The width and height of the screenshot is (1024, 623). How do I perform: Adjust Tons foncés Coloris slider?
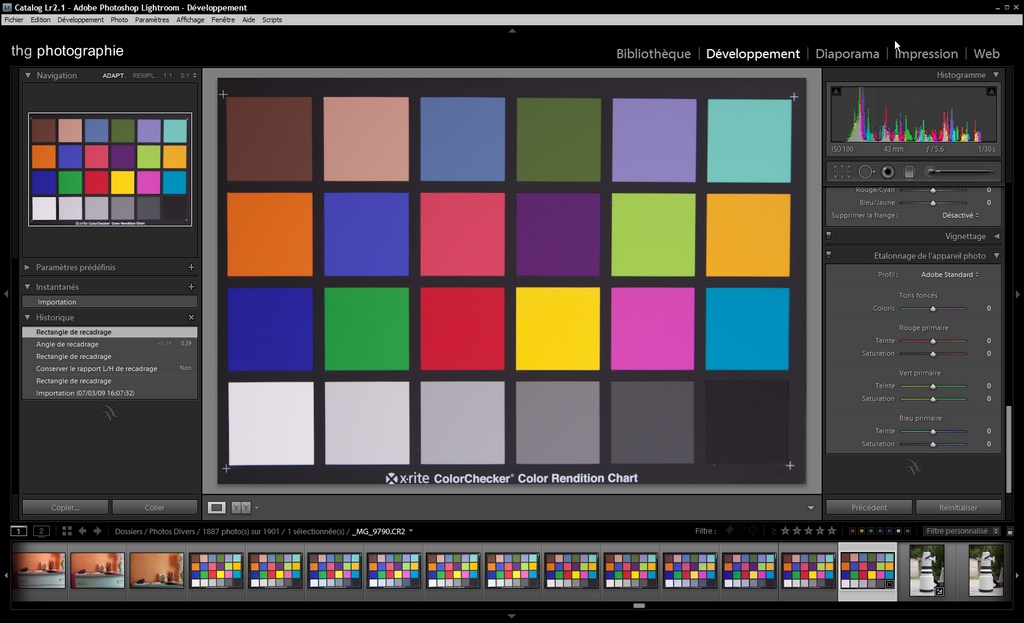tap(933, 308)
